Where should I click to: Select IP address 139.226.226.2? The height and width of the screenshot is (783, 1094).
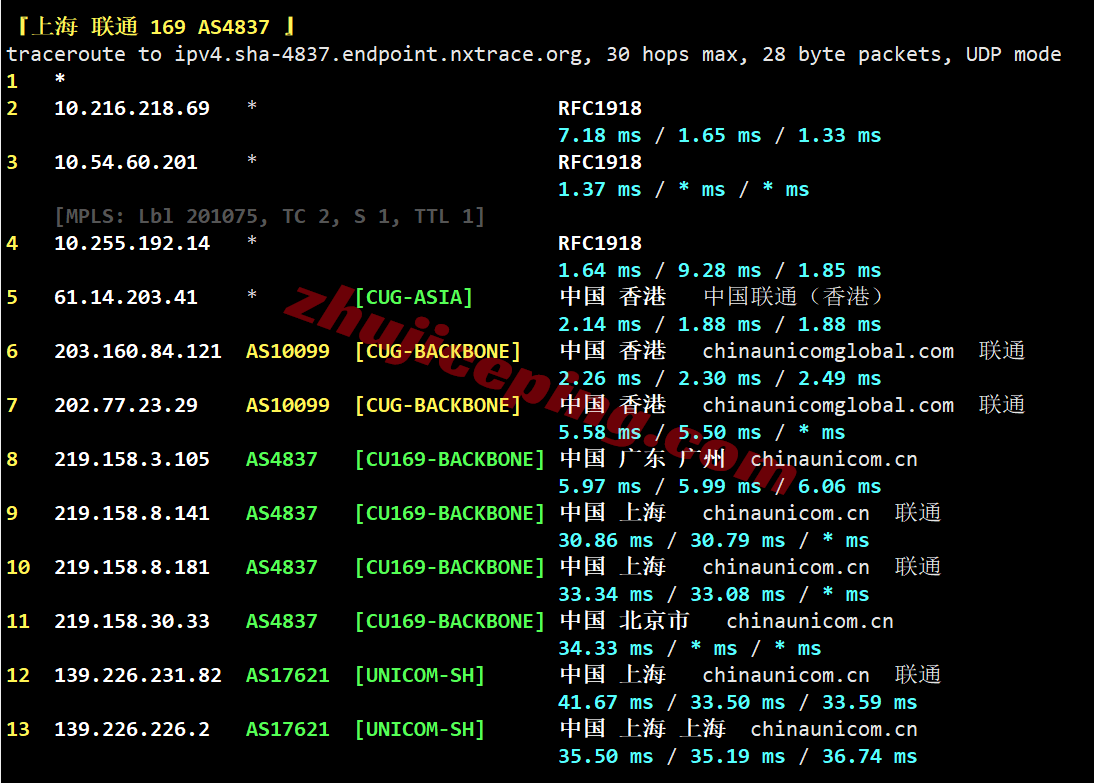pos(132,729)
